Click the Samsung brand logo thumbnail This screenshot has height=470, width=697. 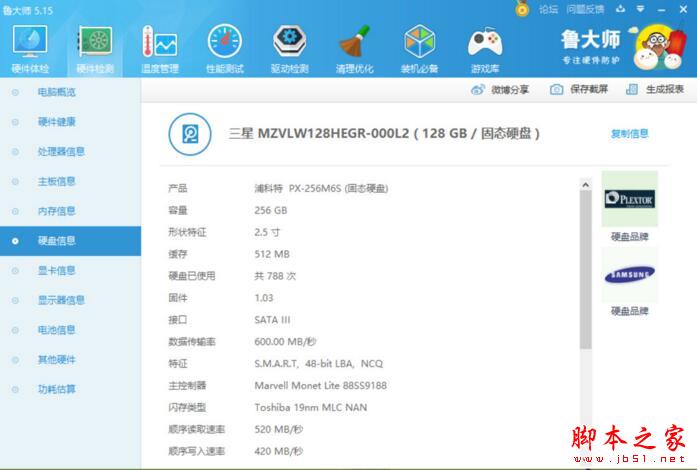coord(629,275)
